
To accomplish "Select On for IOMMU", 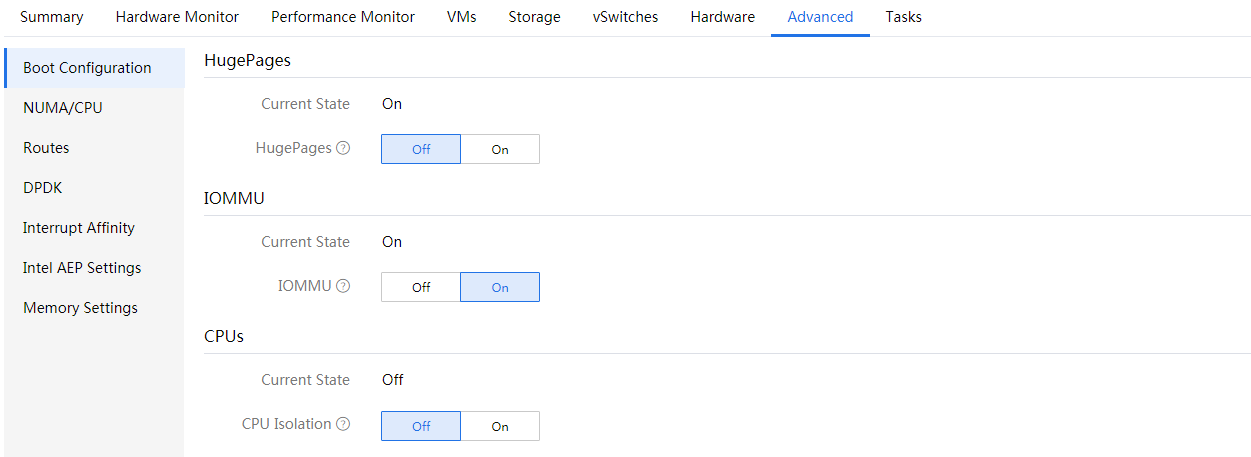I will click(x=500, y=287).
